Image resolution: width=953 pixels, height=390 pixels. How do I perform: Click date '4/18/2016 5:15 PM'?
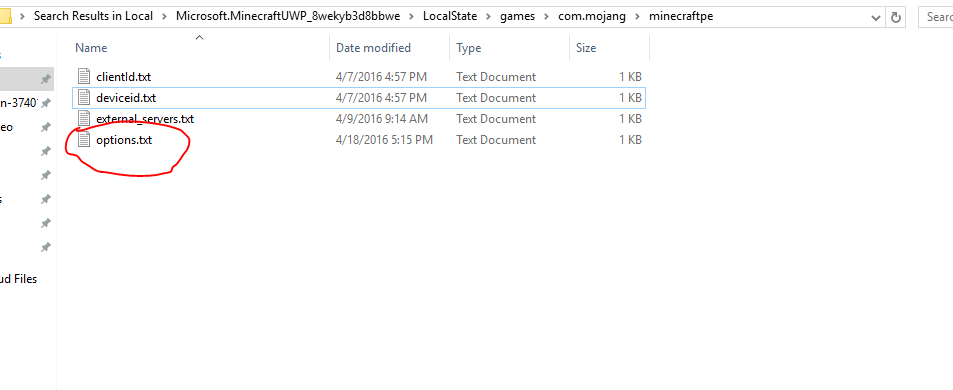[384, 140]
